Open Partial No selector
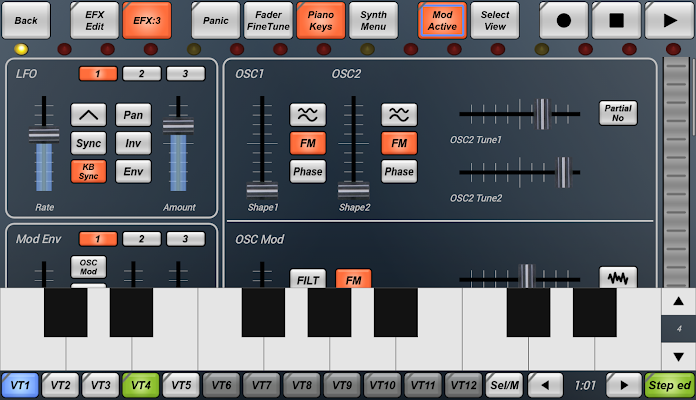This screenshot has width=696, height=400. point(618,113)
